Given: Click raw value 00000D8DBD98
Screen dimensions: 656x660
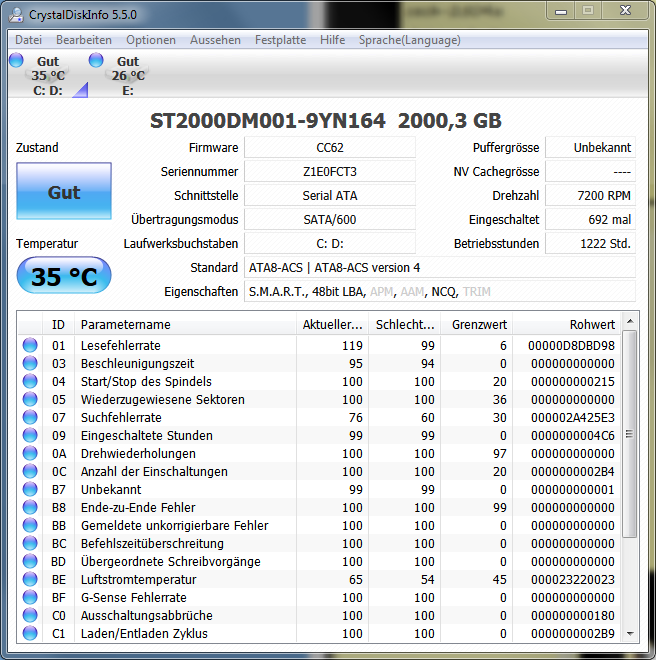Looking at the screenshot, I should coord(571,346).
